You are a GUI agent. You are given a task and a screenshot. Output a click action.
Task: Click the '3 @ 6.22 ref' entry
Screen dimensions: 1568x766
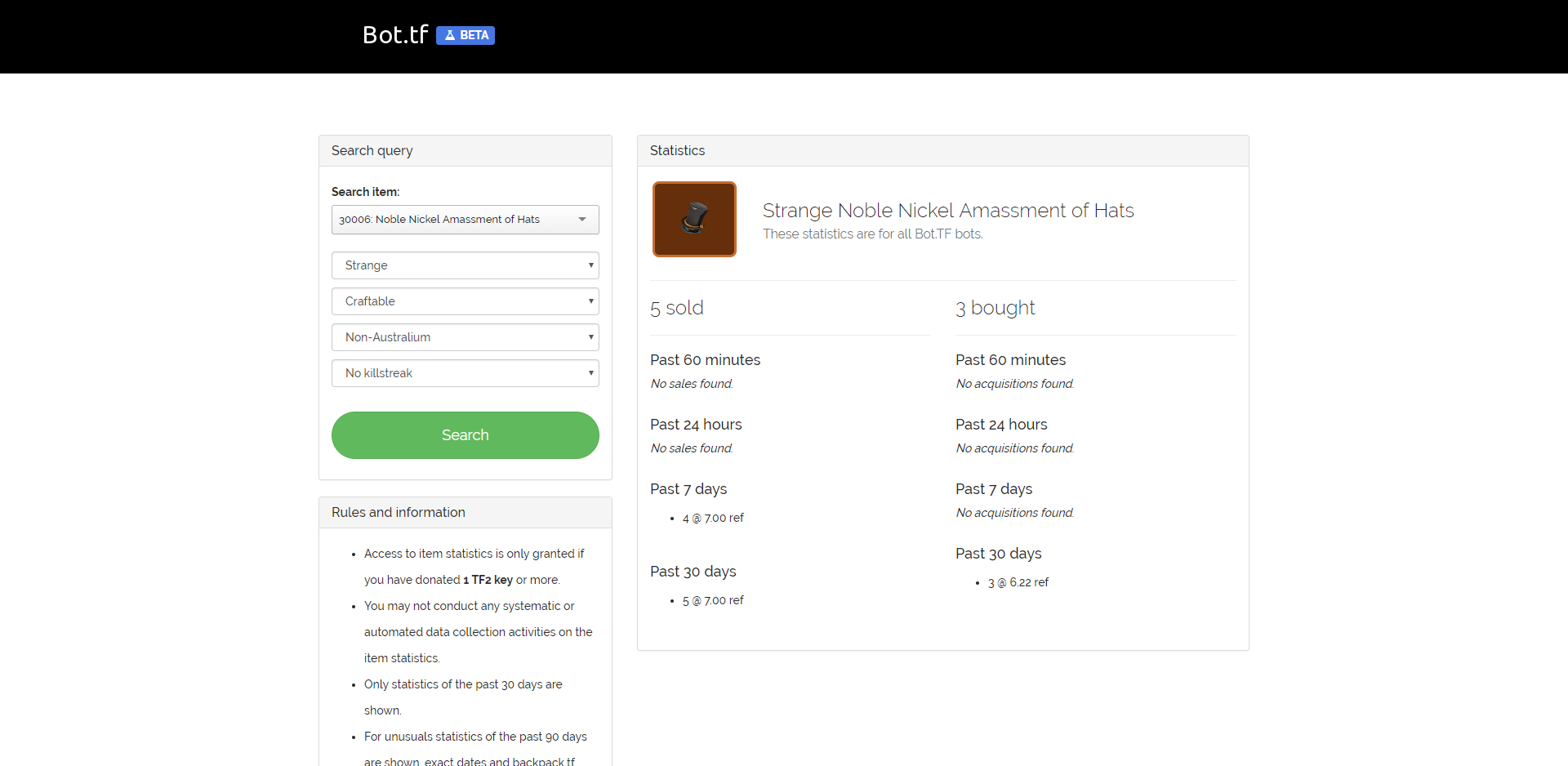click(1018, 582)
